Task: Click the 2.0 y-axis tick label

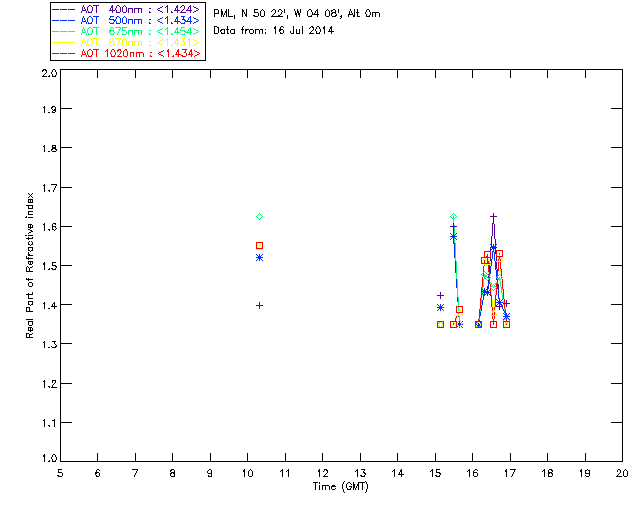Action: coord(49,74)
